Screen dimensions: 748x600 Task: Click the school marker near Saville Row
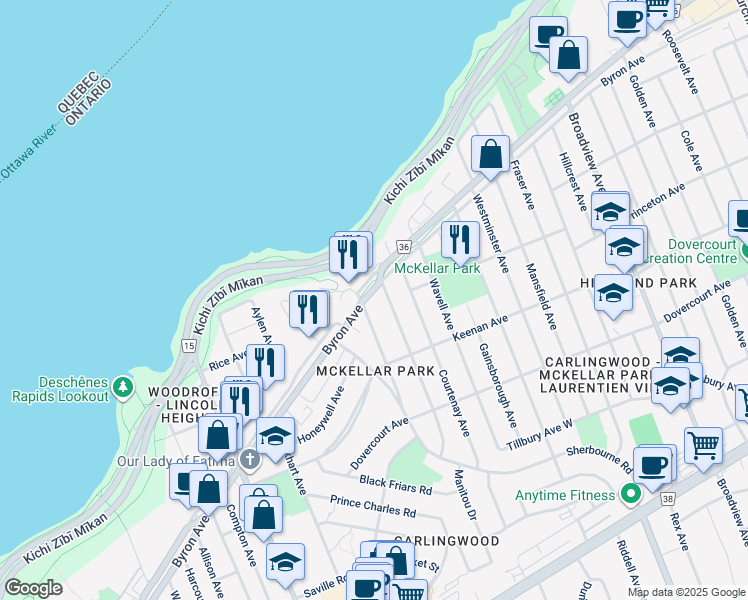coord(285,562)
